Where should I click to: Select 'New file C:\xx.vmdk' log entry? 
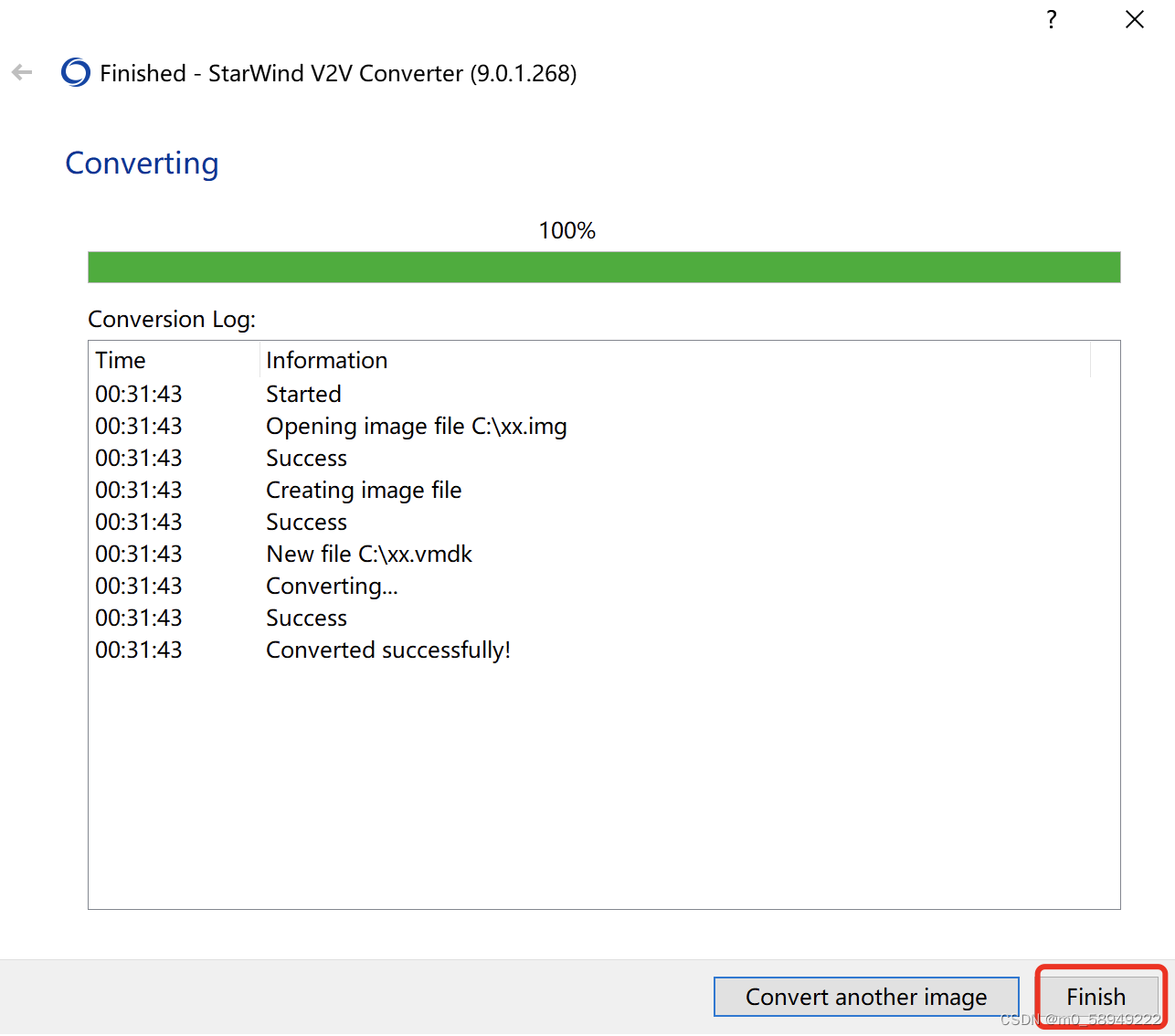pos(604,554)
